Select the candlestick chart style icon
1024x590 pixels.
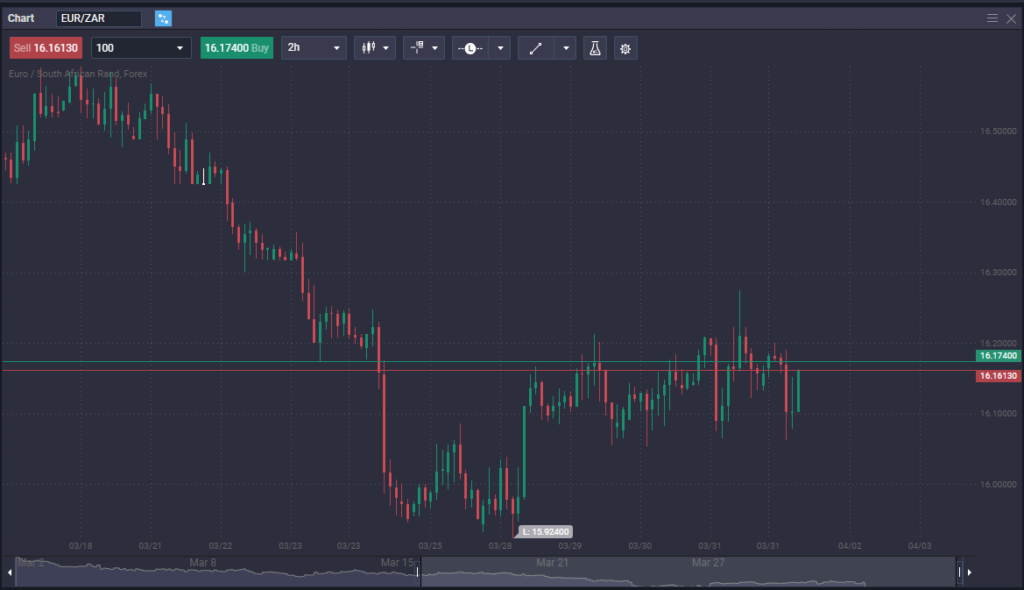pos(368,47)
